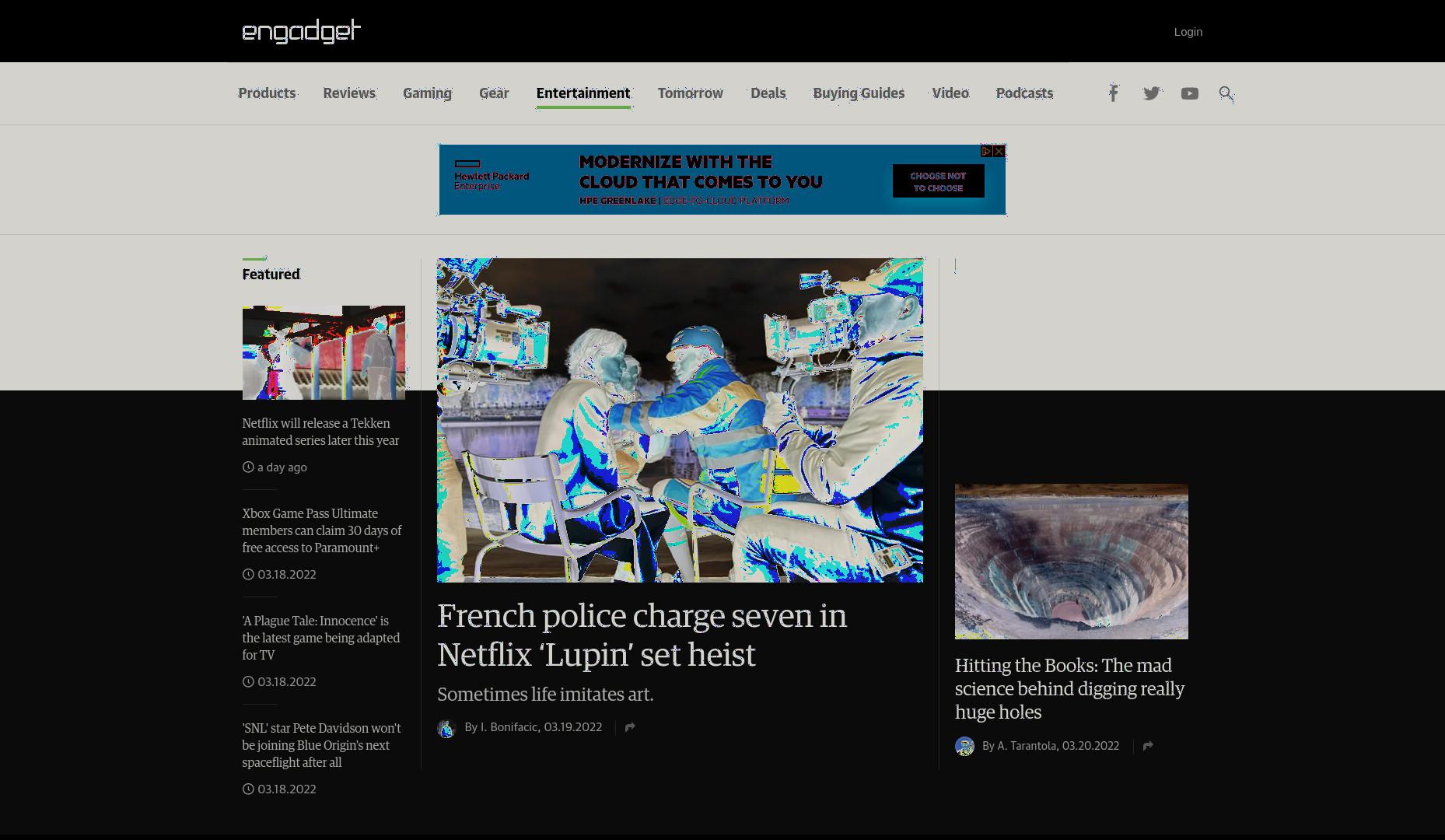Open the Products menu
1445x840 pixels.
tap(267, 93)
